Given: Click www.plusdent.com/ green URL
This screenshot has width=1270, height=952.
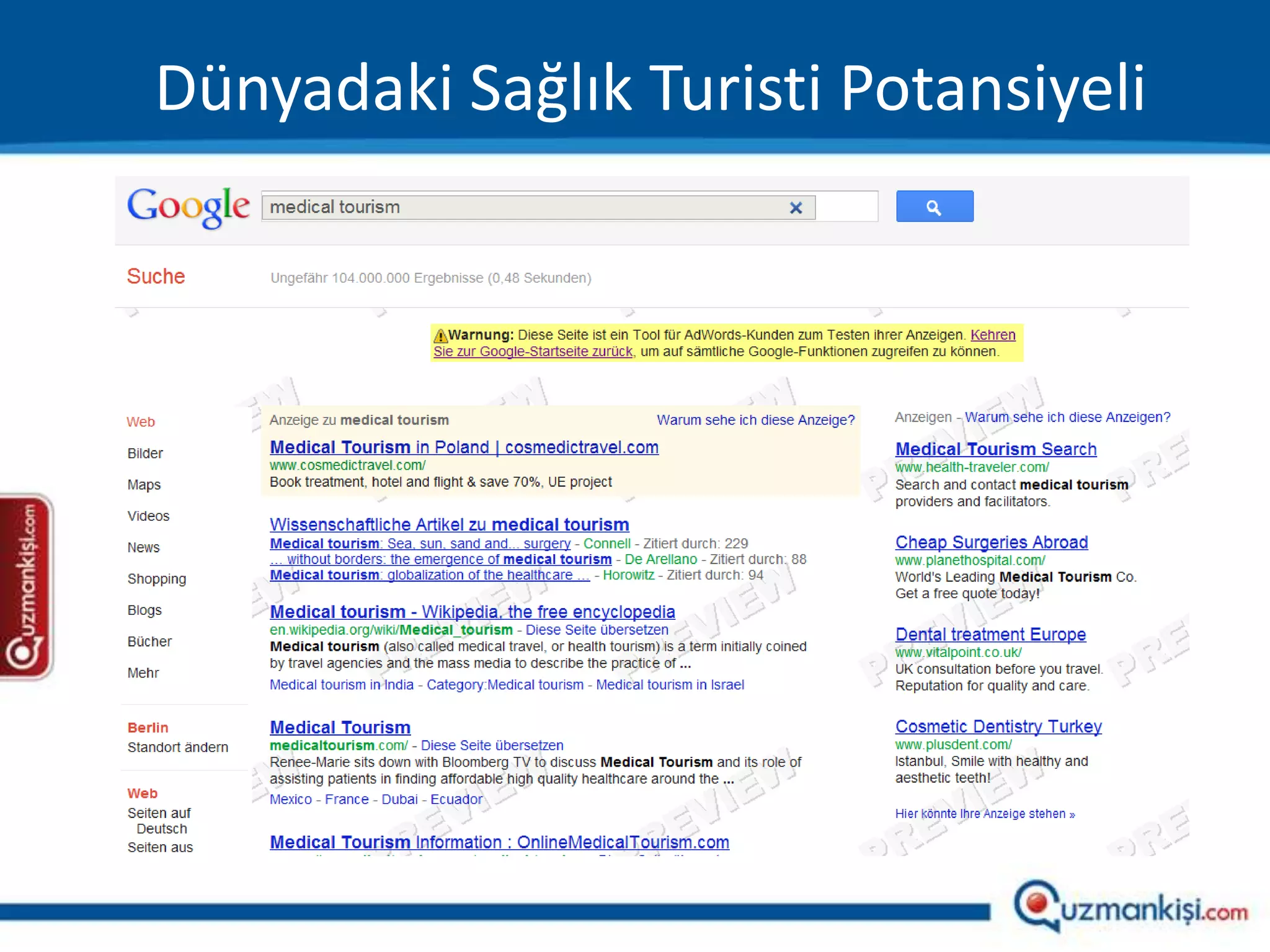Looking at the screenshot, I should pos(954,744).
